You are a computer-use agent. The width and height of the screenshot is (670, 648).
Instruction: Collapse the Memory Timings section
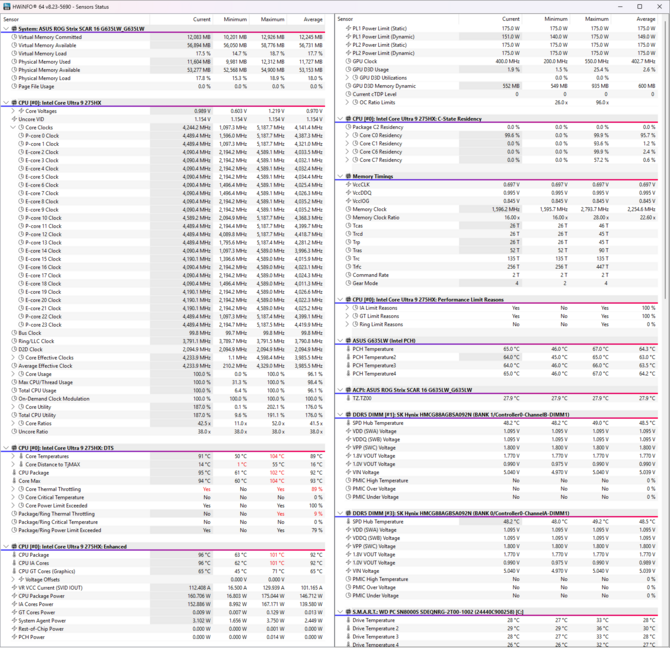(340, 176)
